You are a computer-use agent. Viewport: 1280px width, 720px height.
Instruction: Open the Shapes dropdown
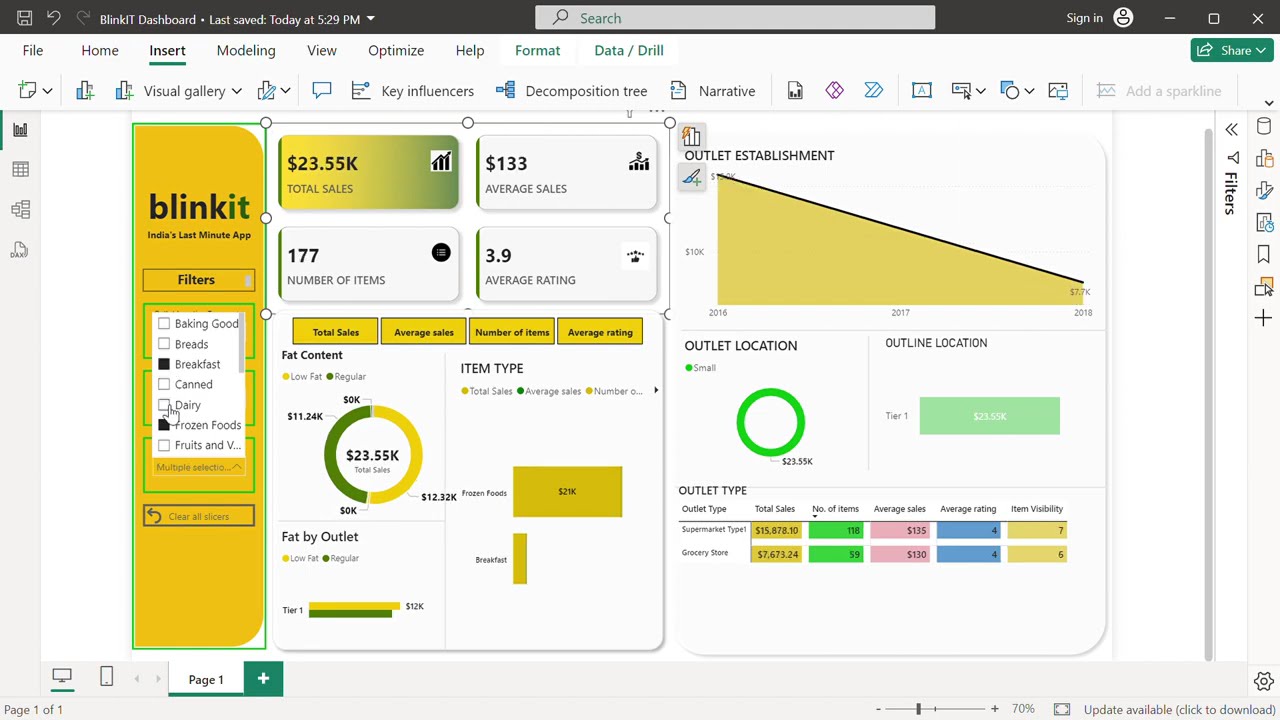(1029, 91)
